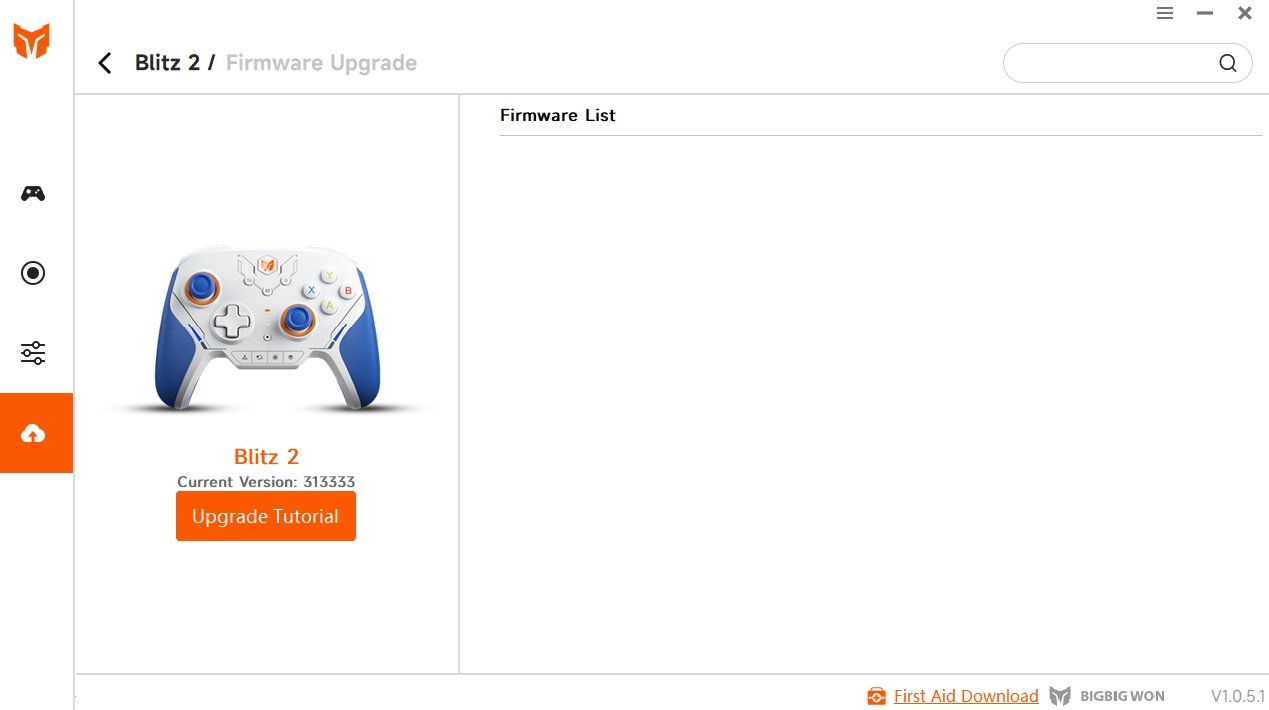Viewport: 1269px width, 710px height.
Task: Click the Firmware Upgrade breadcrumb label
Action: (x=321, y=63)
